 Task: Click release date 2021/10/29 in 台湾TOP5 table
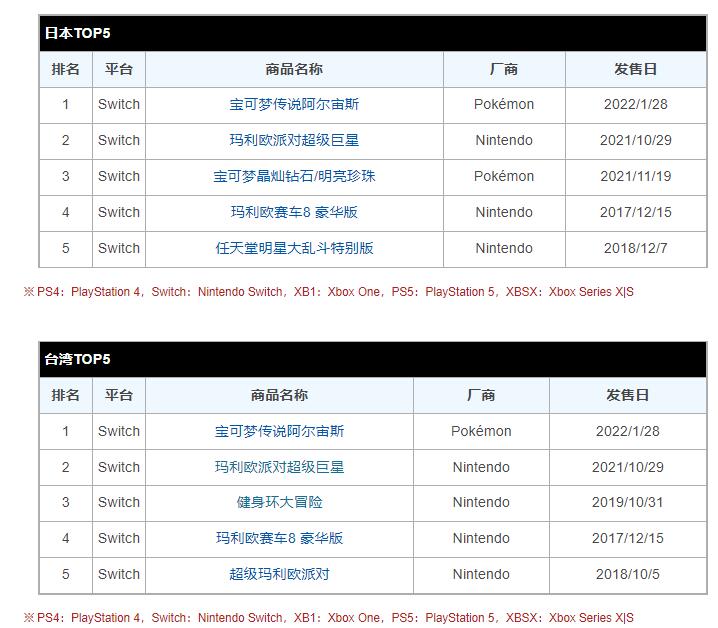pyautogui.click(x=627, y=467)
